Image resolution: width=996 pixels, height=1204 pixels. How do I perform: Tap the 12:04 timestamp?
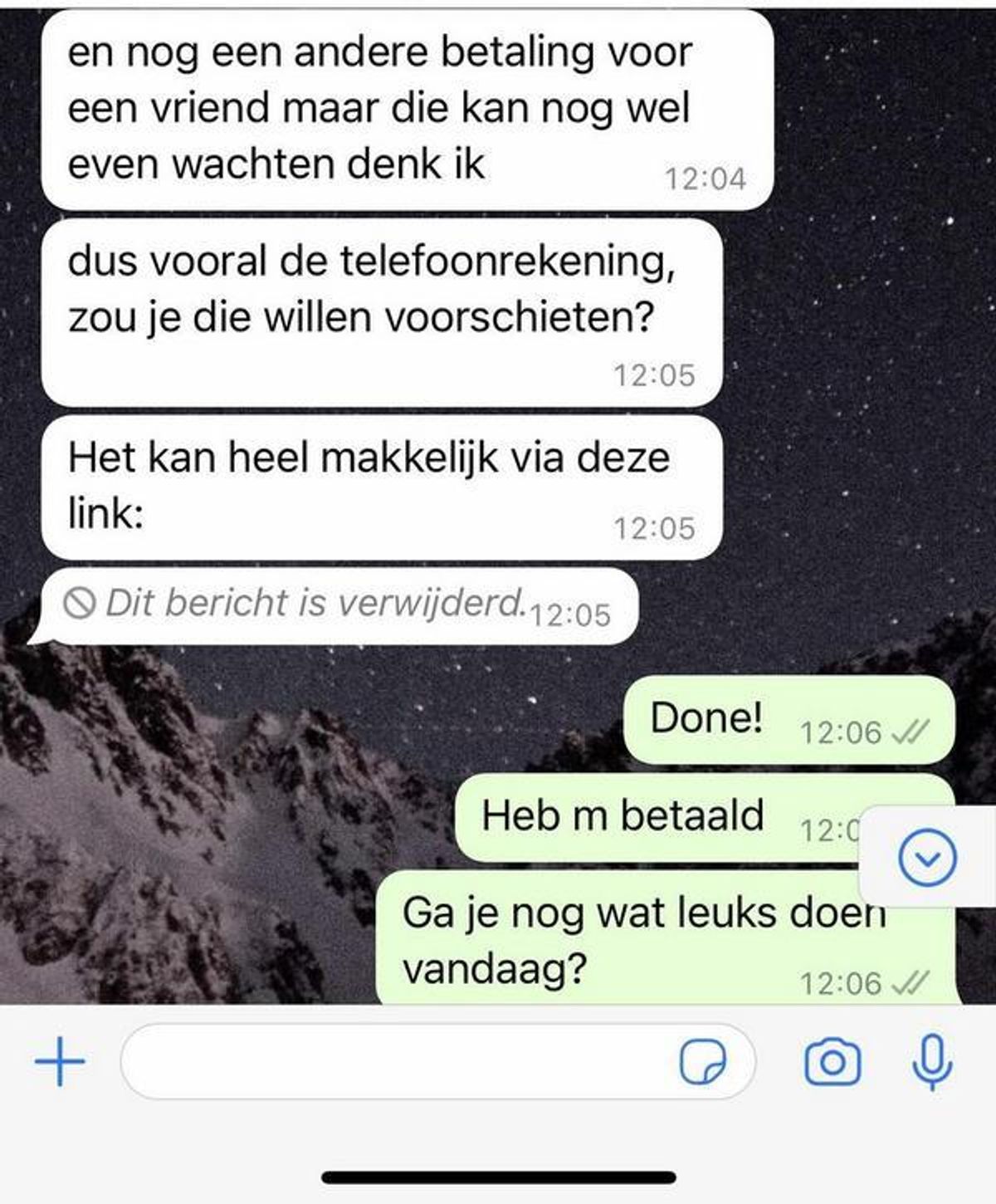tap(705, 179)
